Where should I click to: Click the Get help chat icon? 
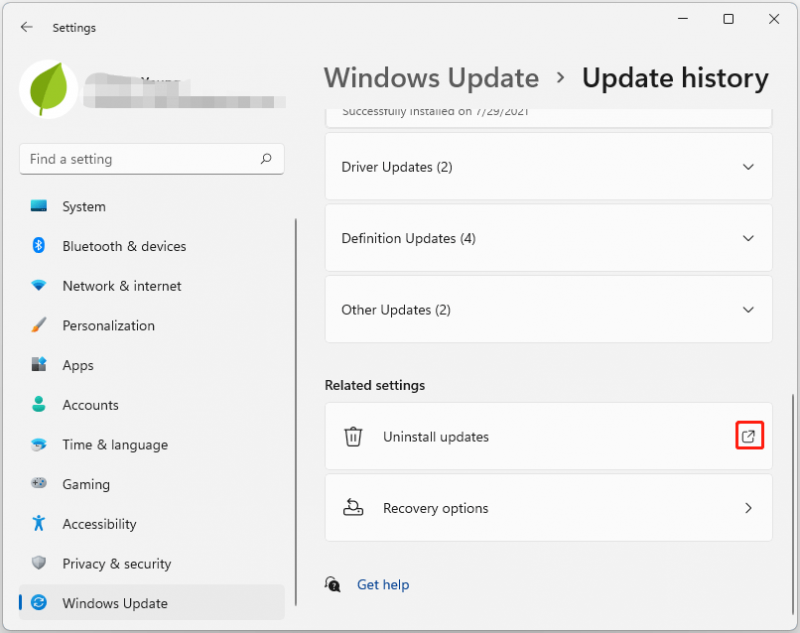[x=333, y=584]
